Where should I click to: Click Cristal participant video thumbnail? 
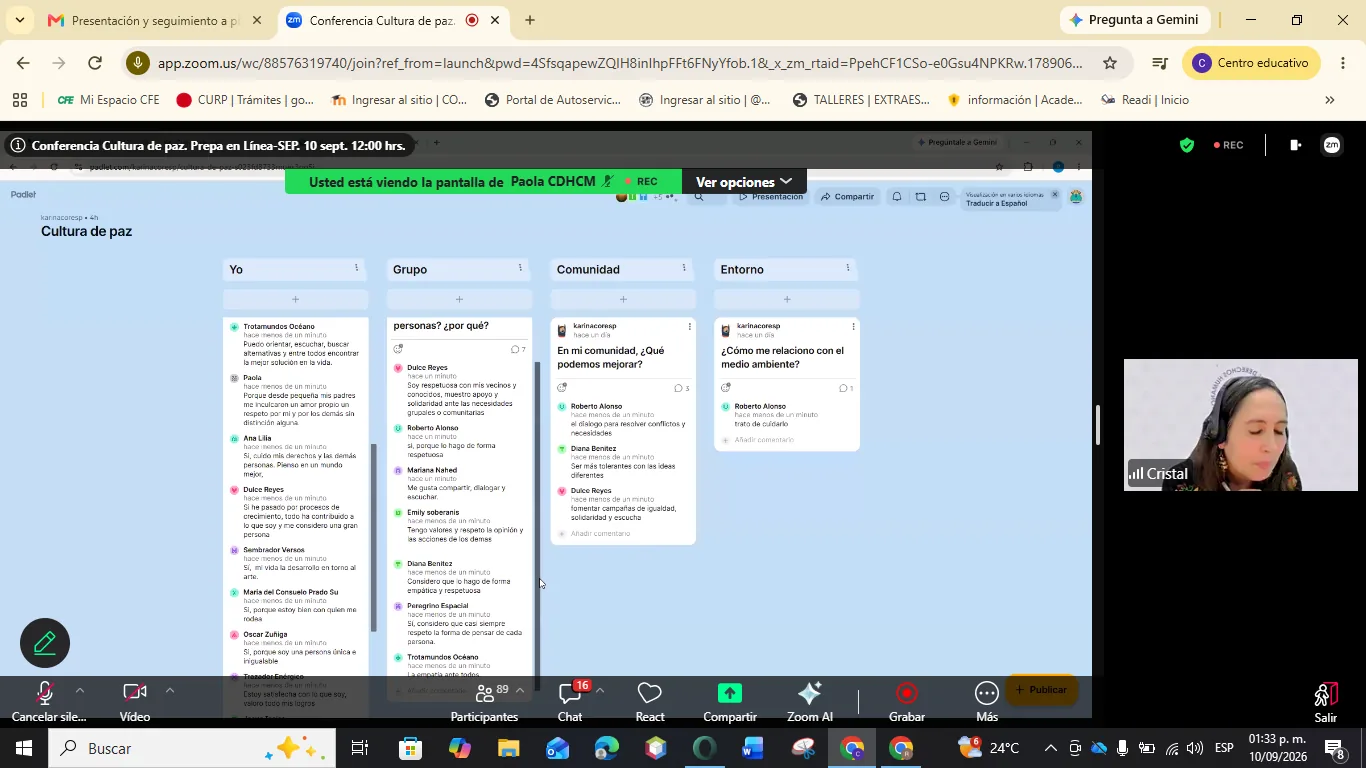coord(1241,425)
